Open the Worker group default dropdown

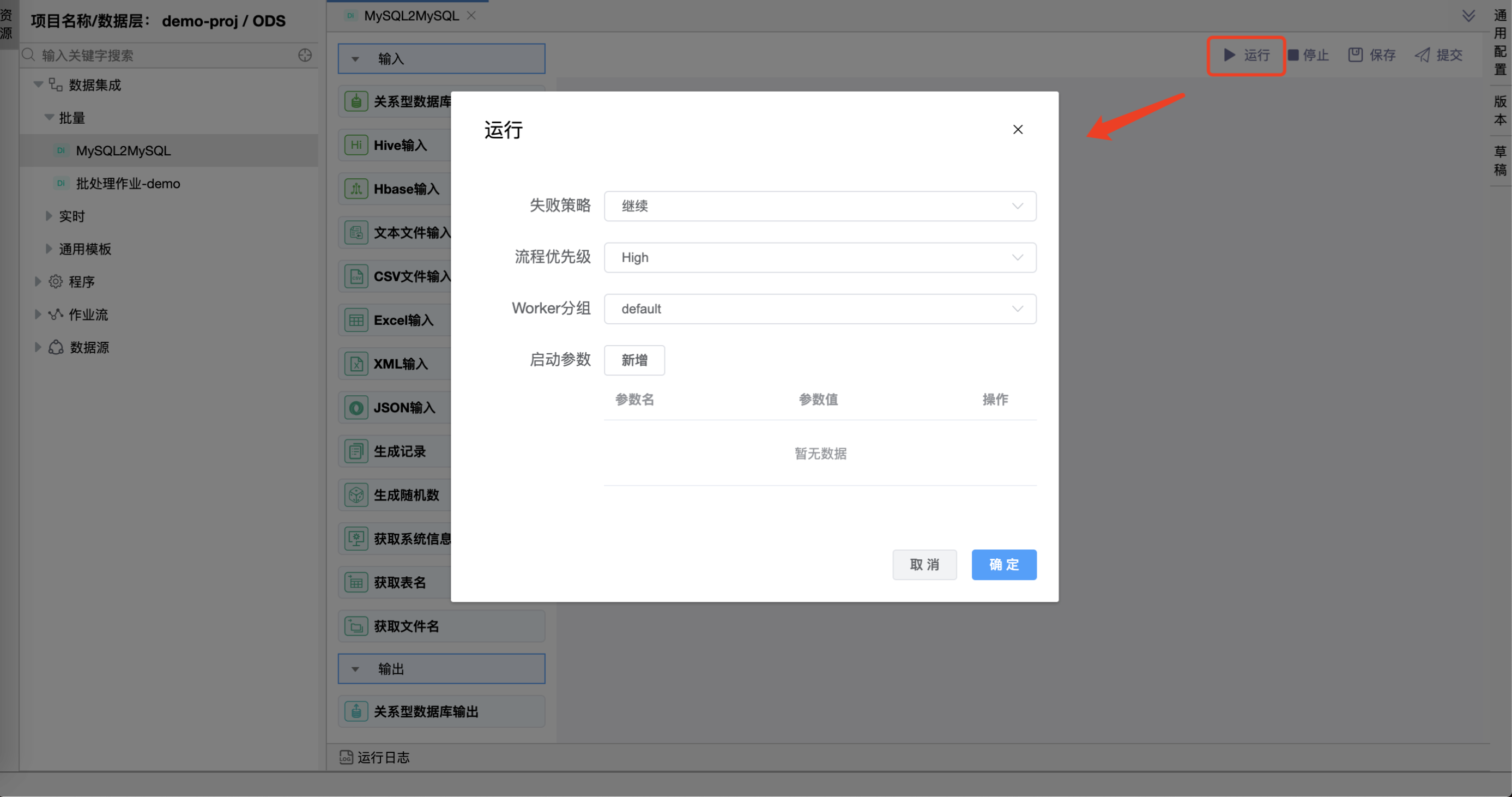click(x=819, y=309)
